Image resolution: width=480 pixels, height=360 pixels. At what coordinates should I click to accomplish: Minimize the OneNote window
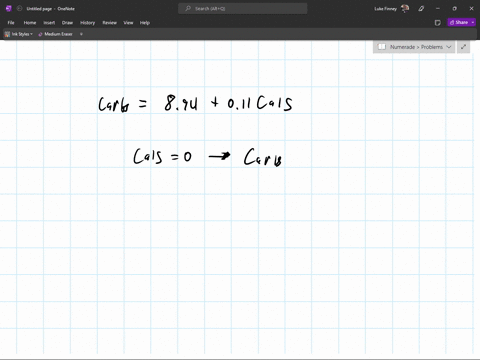coord(438,9)
